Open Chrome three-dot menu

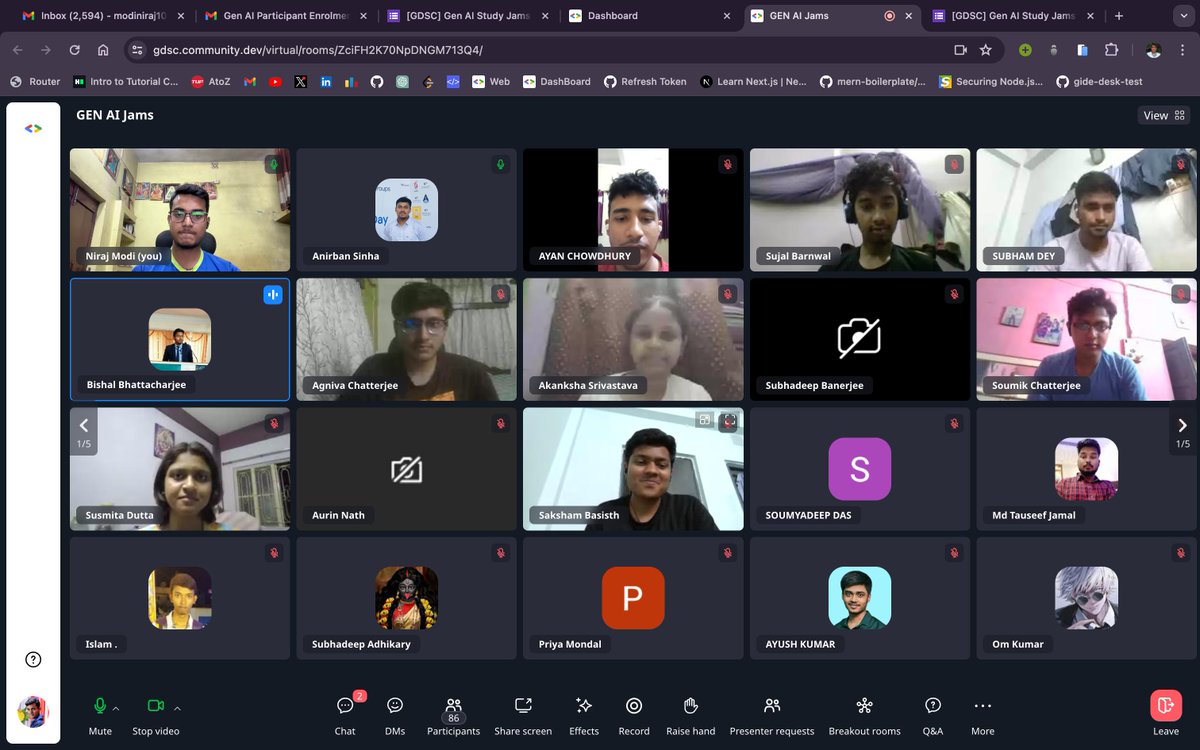(1182, 50)
